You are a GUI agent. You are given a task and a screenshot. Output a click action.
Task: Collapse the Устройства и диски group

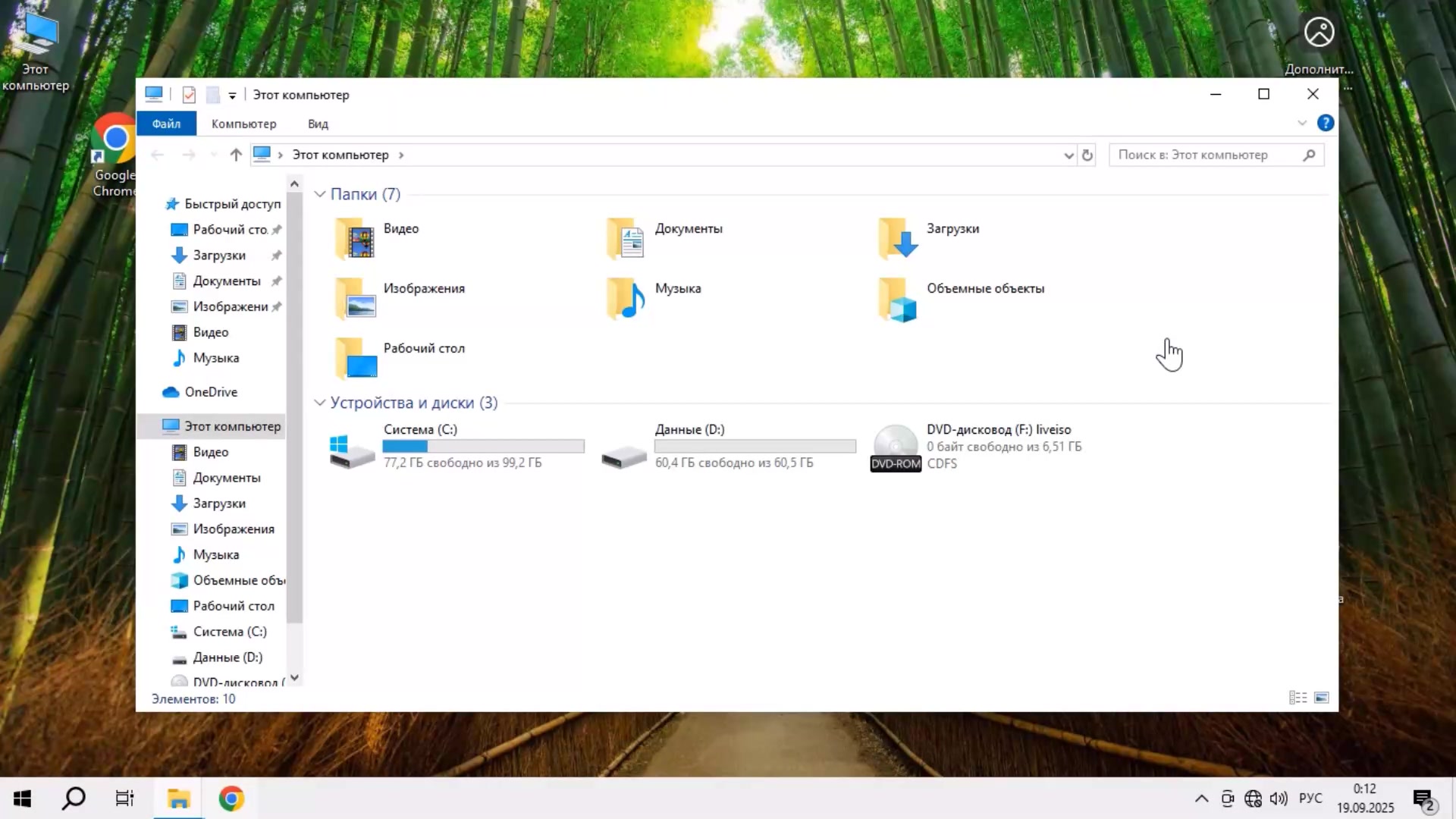[x=320, y=403]
